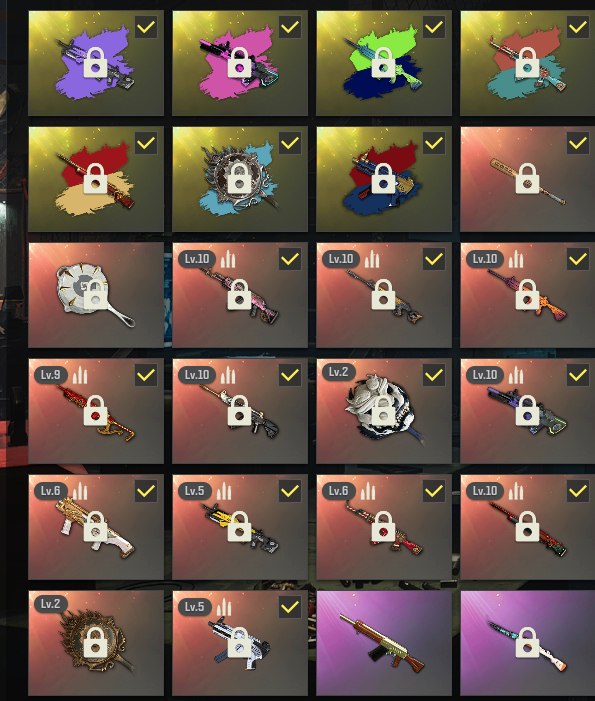
Task: Click bullet icon on Lv.10 red black sniper
Action: [x=516, y=491]
